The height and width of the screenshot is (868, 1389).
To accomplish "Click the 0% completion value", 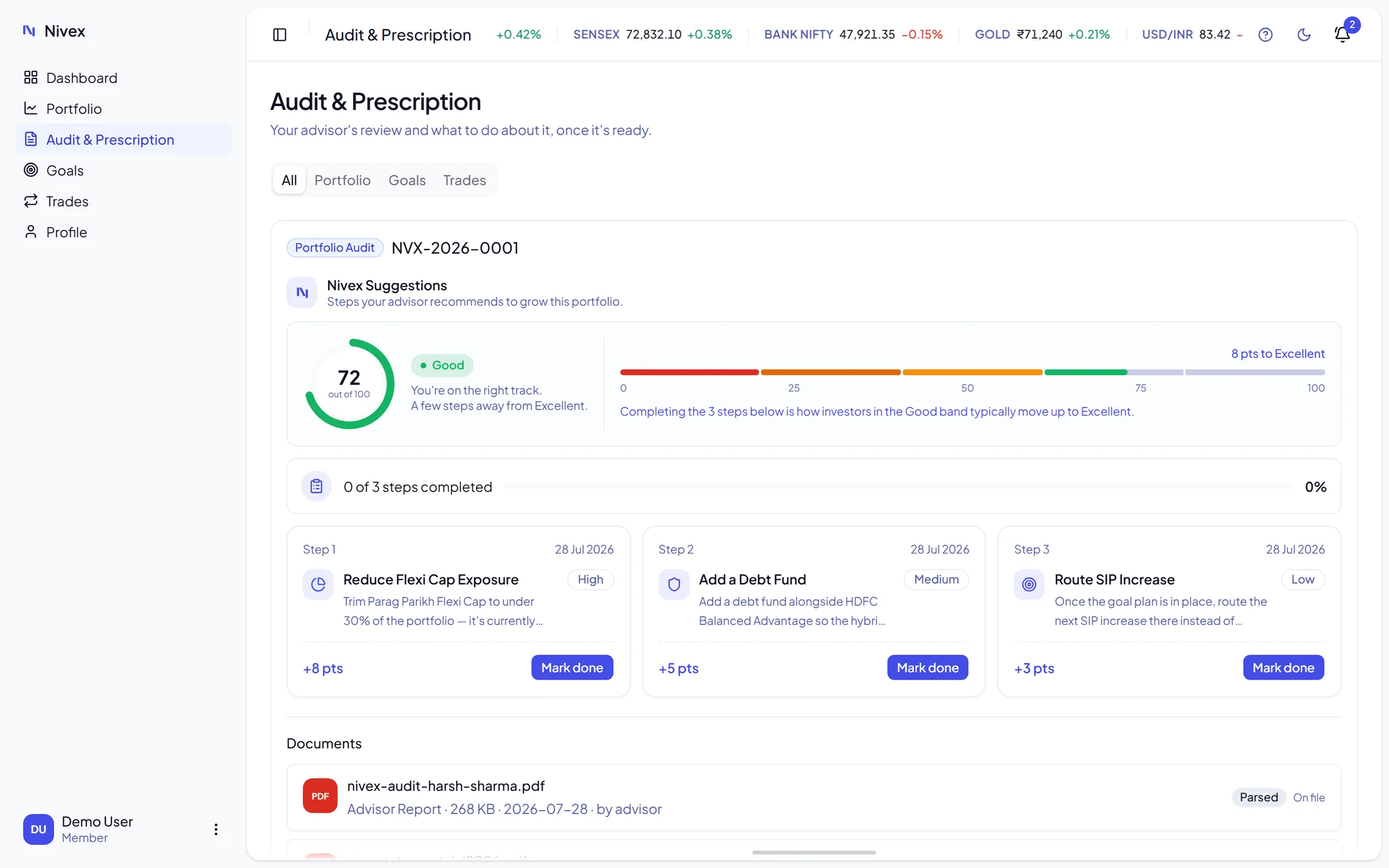I will [x=1316, y=487].
